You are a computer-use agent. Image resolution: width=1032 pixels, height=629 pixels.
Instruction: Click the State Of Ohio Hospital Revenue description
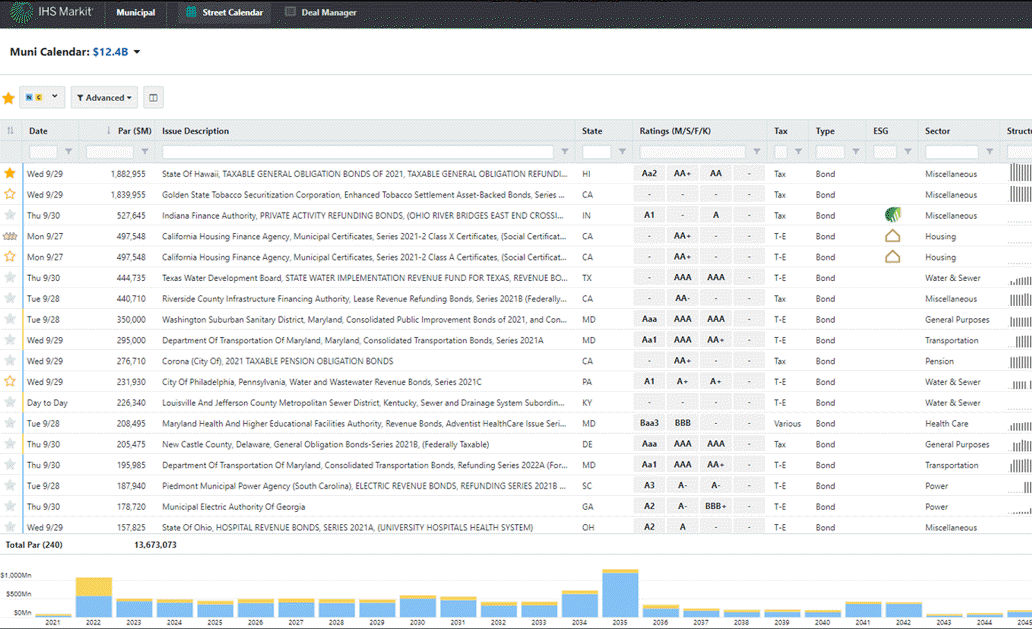348,528
